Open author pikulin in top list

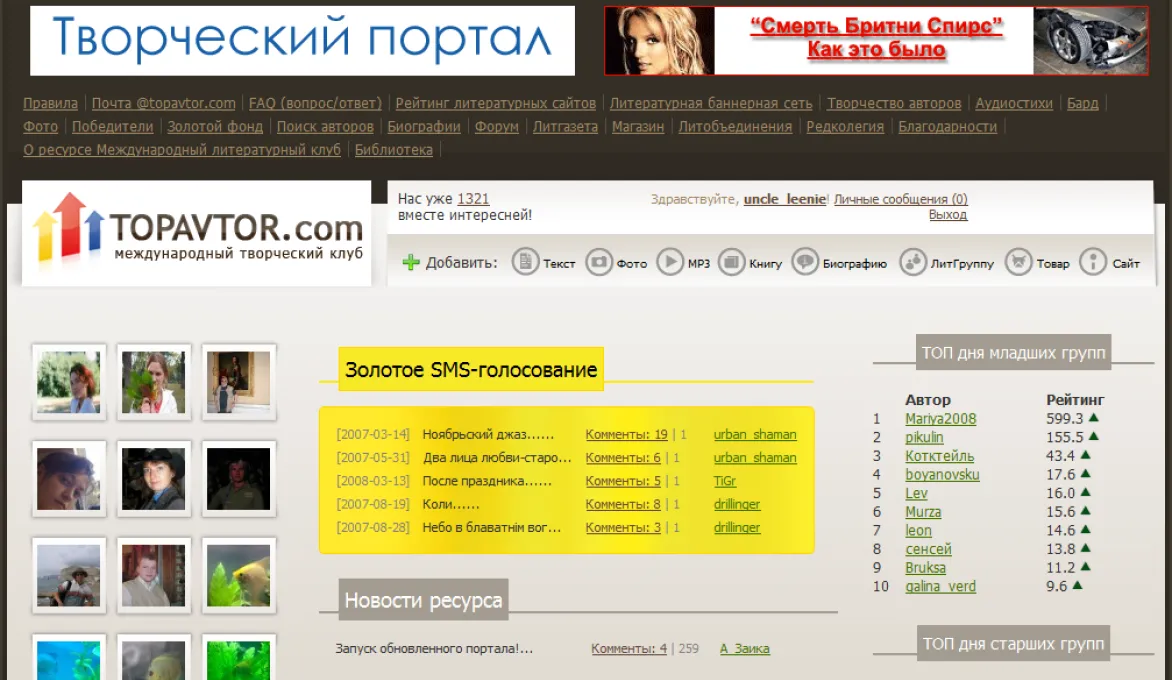(924, 437)
